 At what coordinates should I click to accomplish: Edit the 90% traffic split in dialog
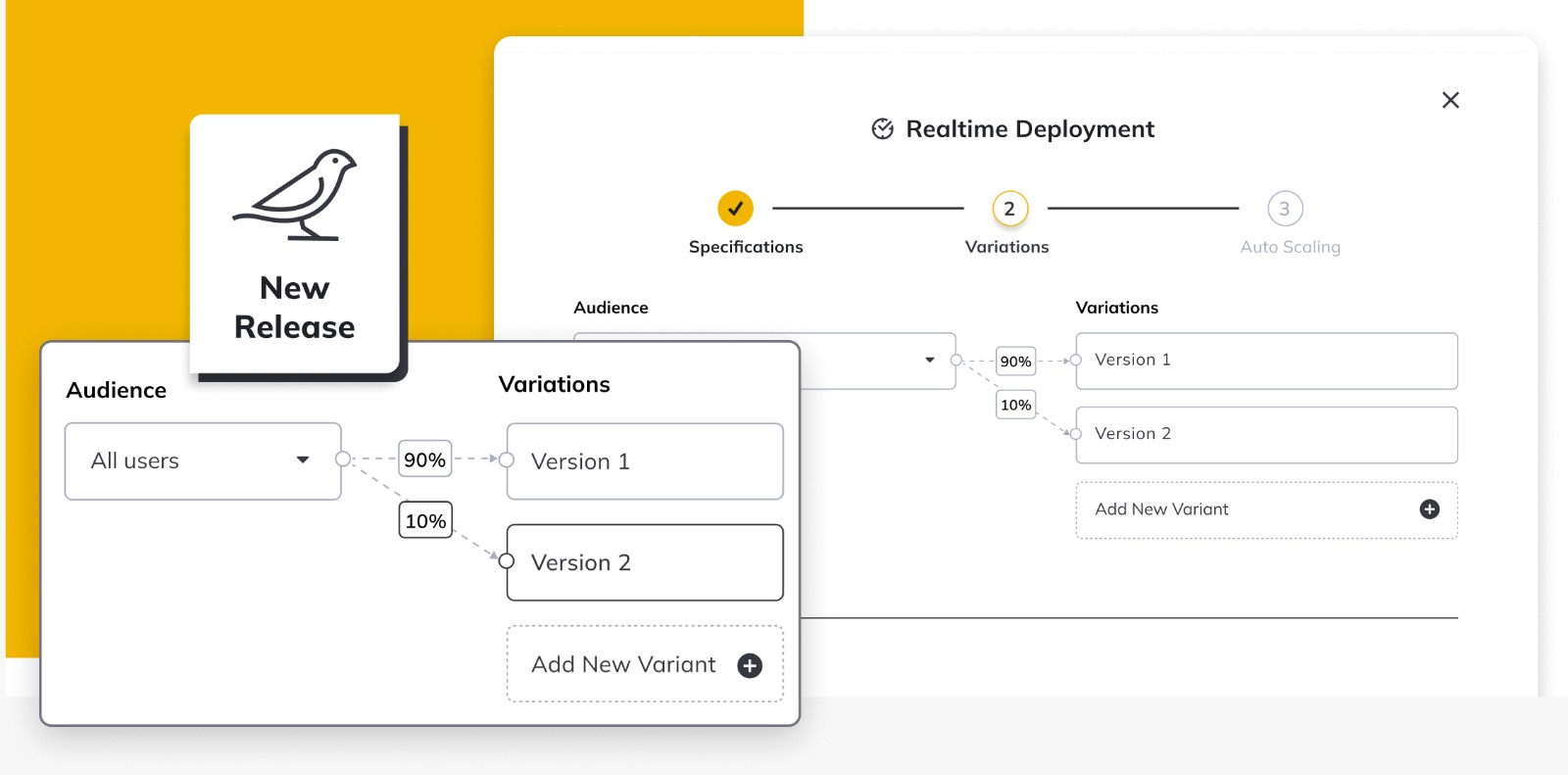pyautogui.click(x=1016, y=361)
